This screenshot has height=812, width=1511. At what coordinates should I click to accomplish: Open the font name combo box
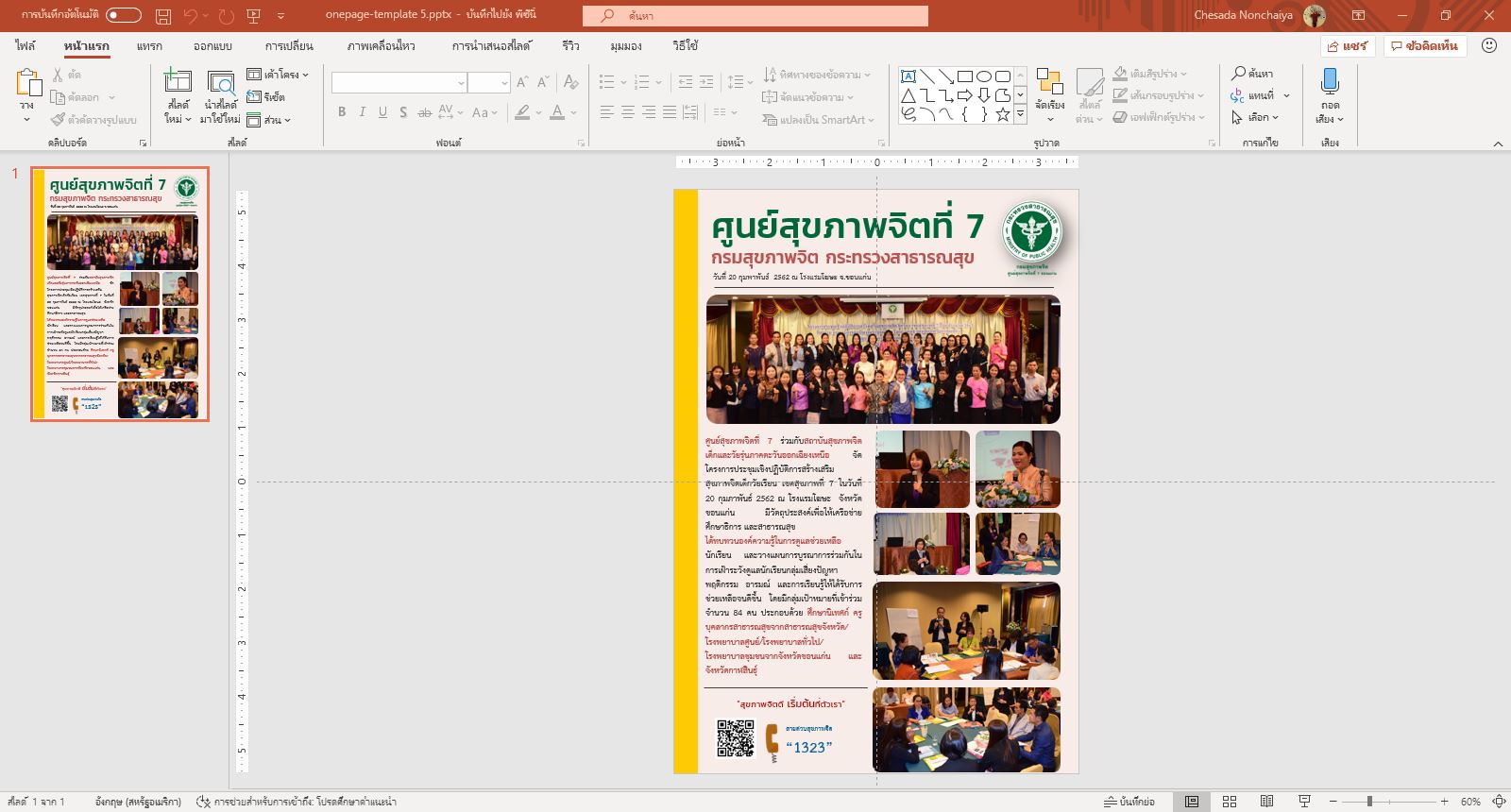point(399,83)
